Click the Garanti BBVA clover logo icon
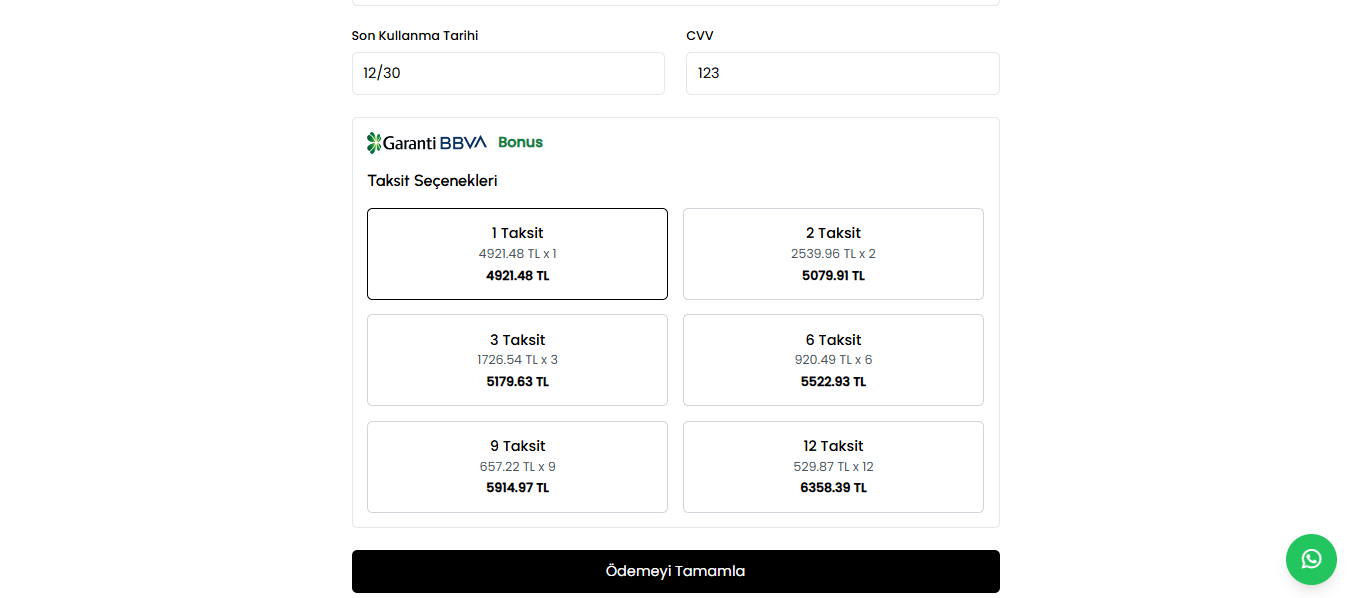 375,143
